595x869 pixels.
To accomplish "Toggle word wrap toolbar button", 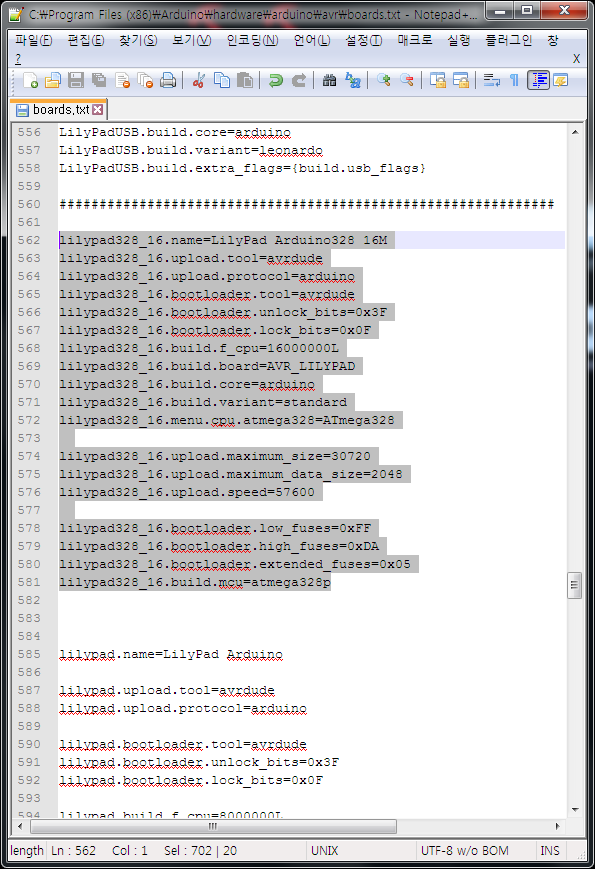I will (491, 80).
